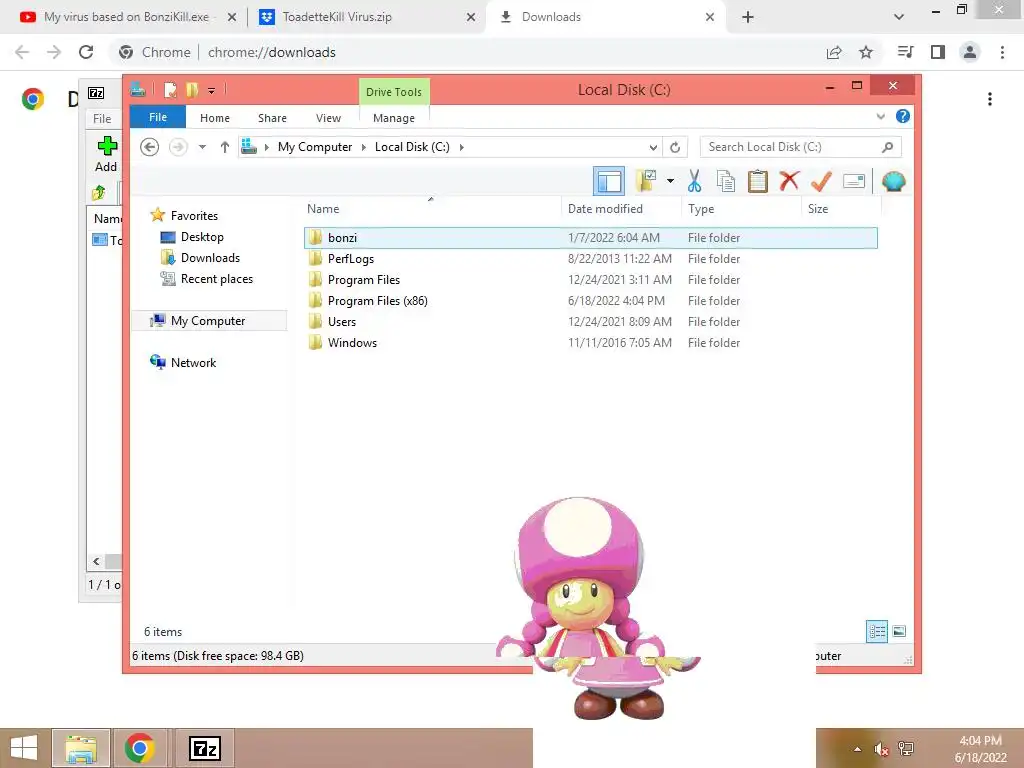Screen dimensions: 1024x768
Task: Open the folder options dropdown arrow
Action: pos(670,181)
